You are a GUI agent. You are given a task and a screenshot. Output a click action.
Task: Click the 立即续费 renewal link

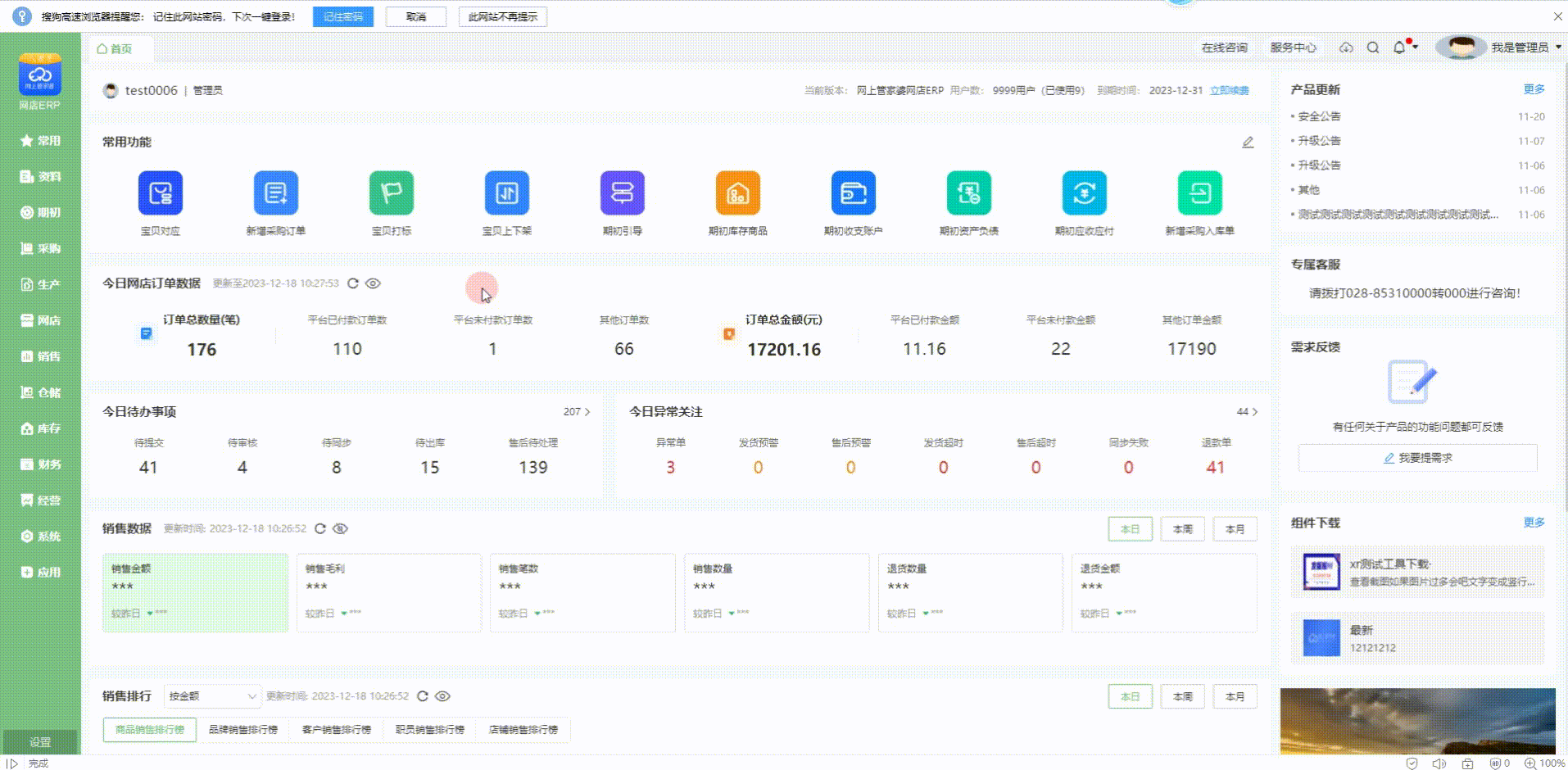[x=1229, y=91]
